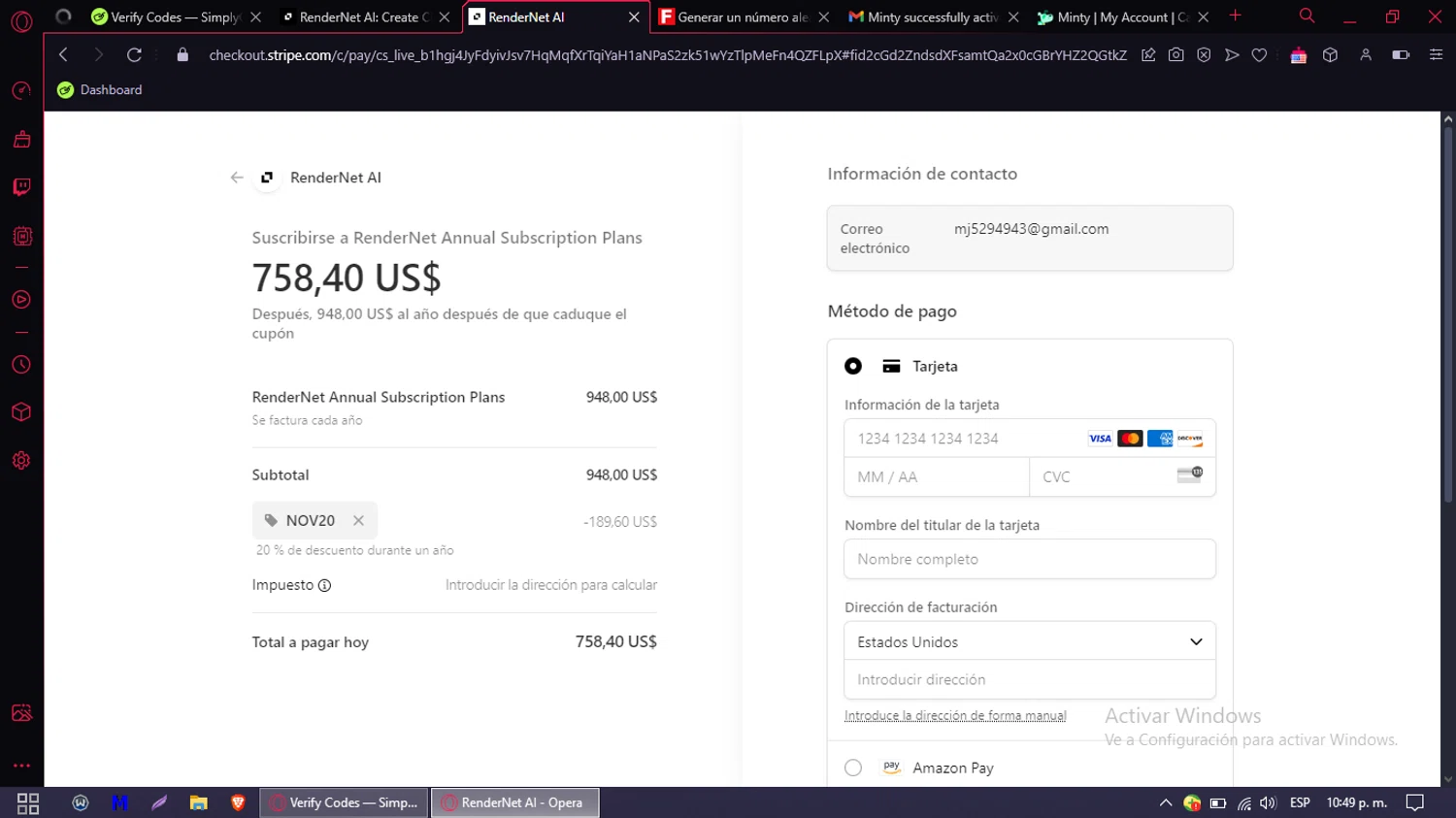
Task: Select Tarjeta payment radio button
Action: tap(853, 366)
